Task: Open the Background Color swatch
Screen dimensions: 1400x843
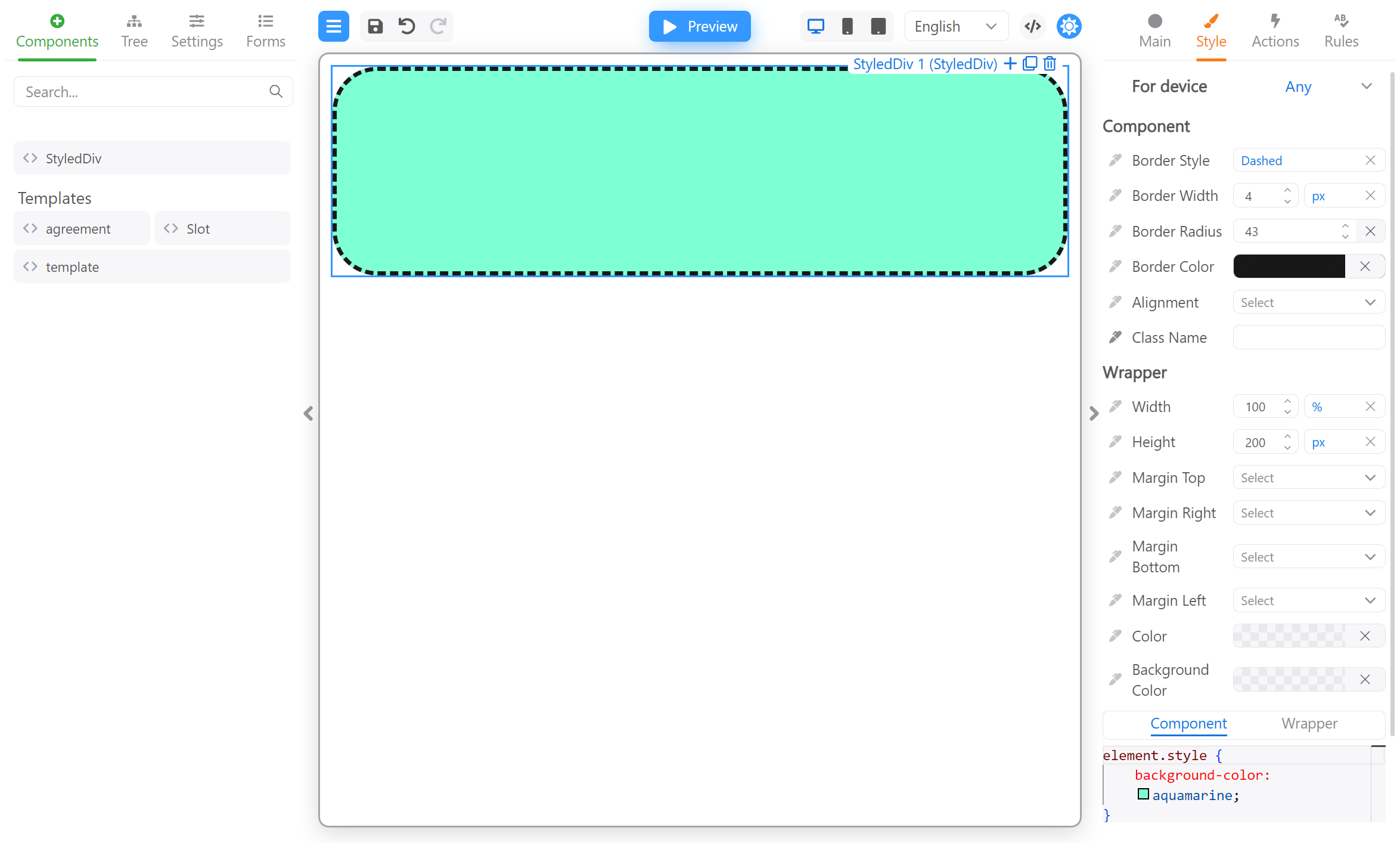Action: point(1289,680)
